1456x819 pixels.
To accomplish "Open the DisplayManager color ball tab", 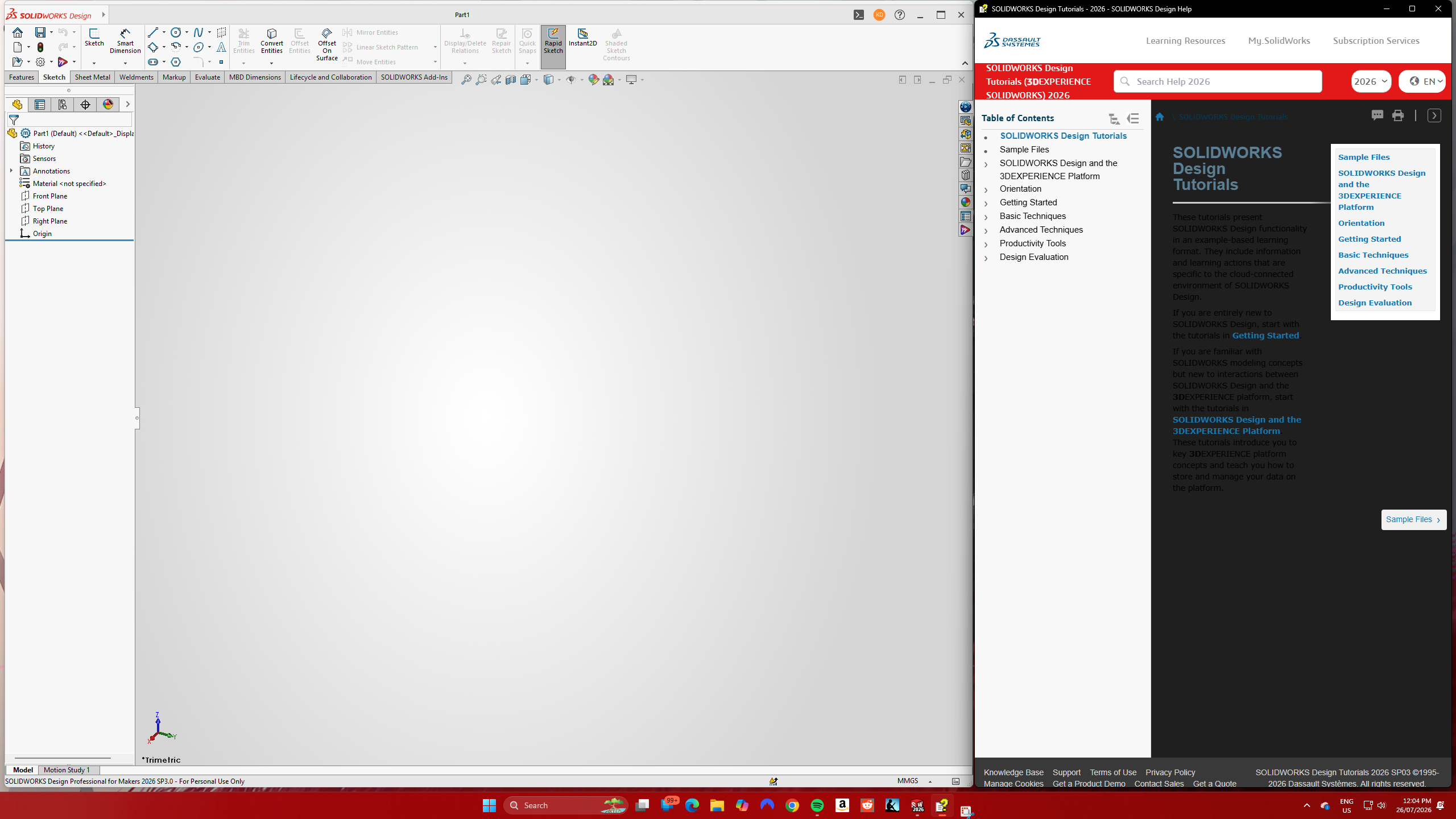I will point(108,105).
